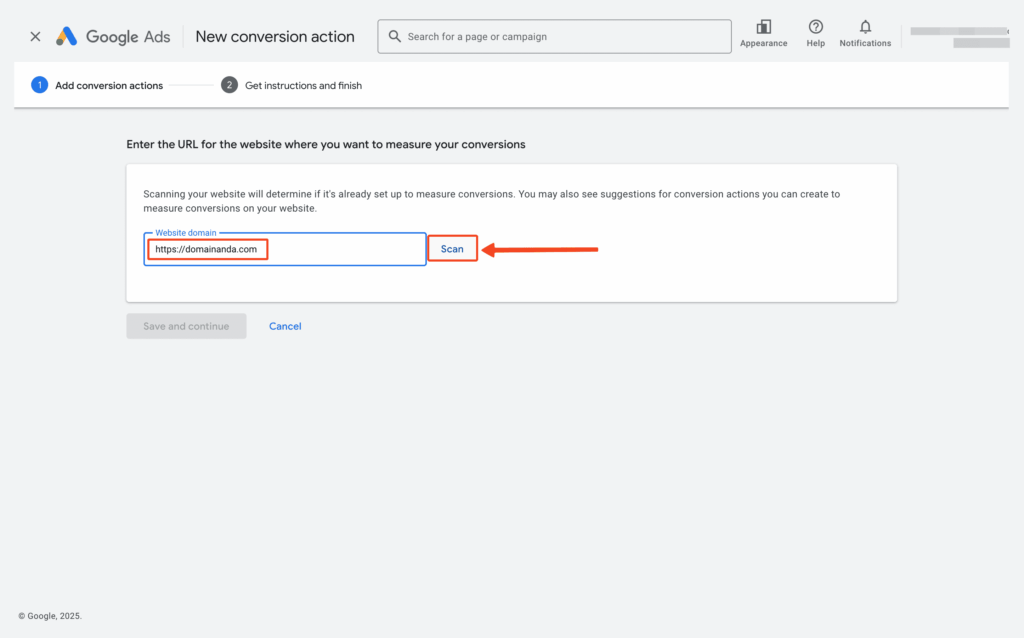This screenshot has height=638, width=1024.
Task: Click step 2 circle icon
Action: click(x=229, y=85)
